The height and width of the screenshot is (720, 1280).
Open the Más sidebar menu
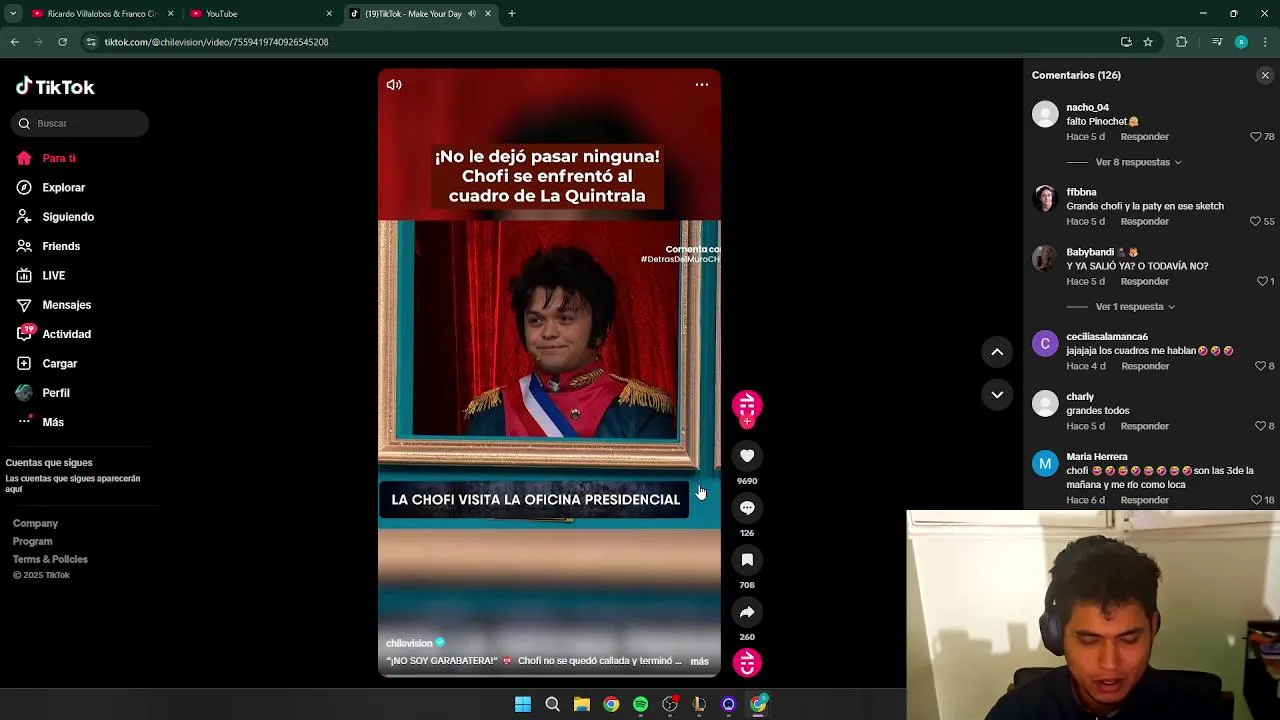(x=40, y=422)
